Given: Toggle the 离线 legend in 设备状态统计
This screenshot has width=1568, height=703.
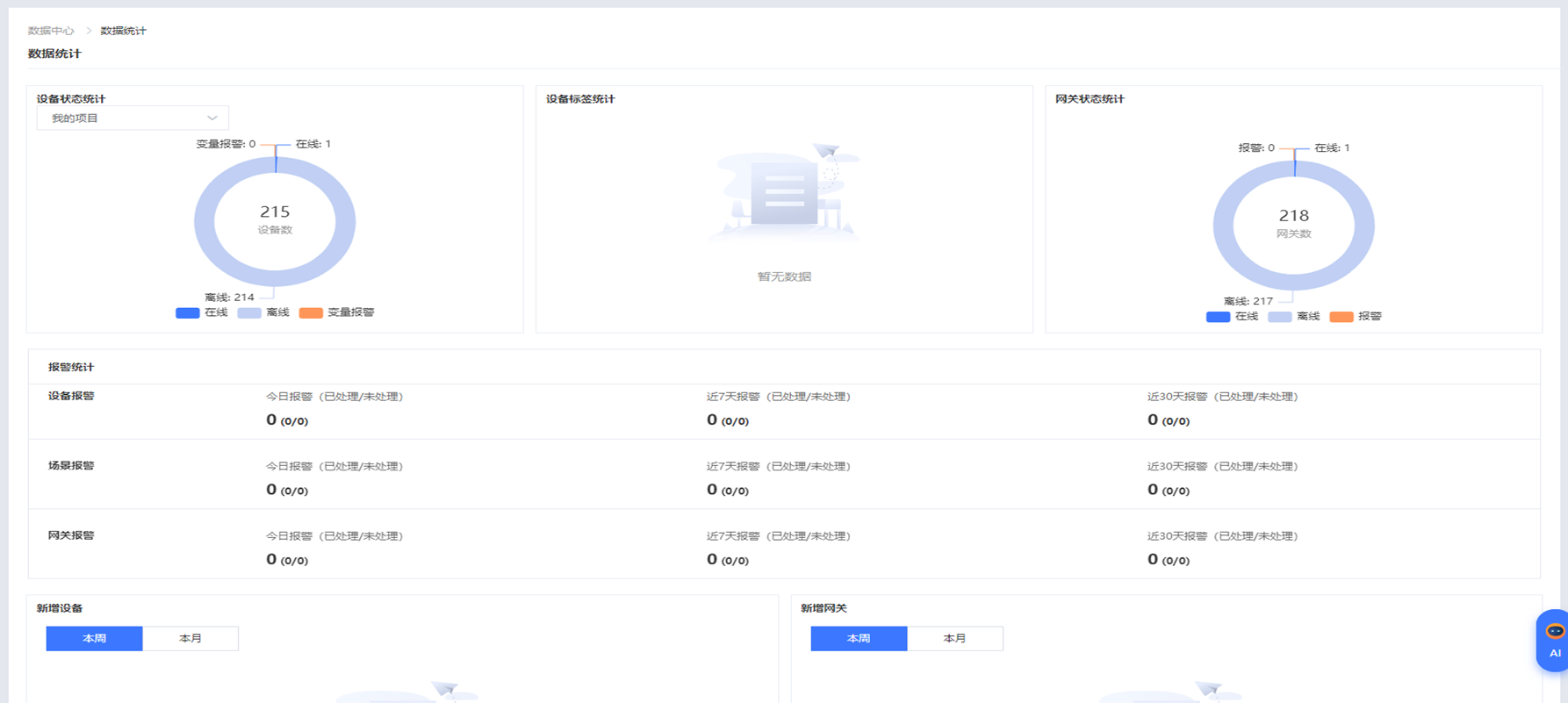Looking at the screenshot, I should (x=263, y=313).
